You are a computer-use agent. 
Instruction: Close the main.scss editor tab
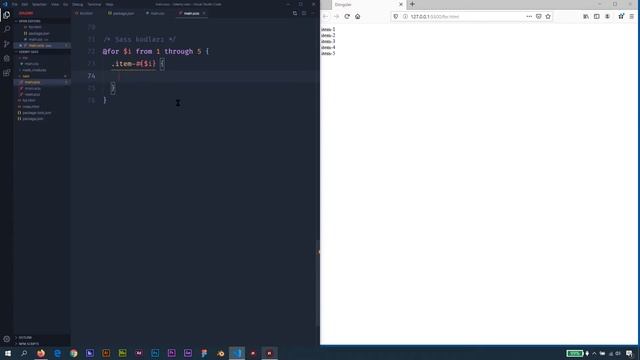click(204, 13)
